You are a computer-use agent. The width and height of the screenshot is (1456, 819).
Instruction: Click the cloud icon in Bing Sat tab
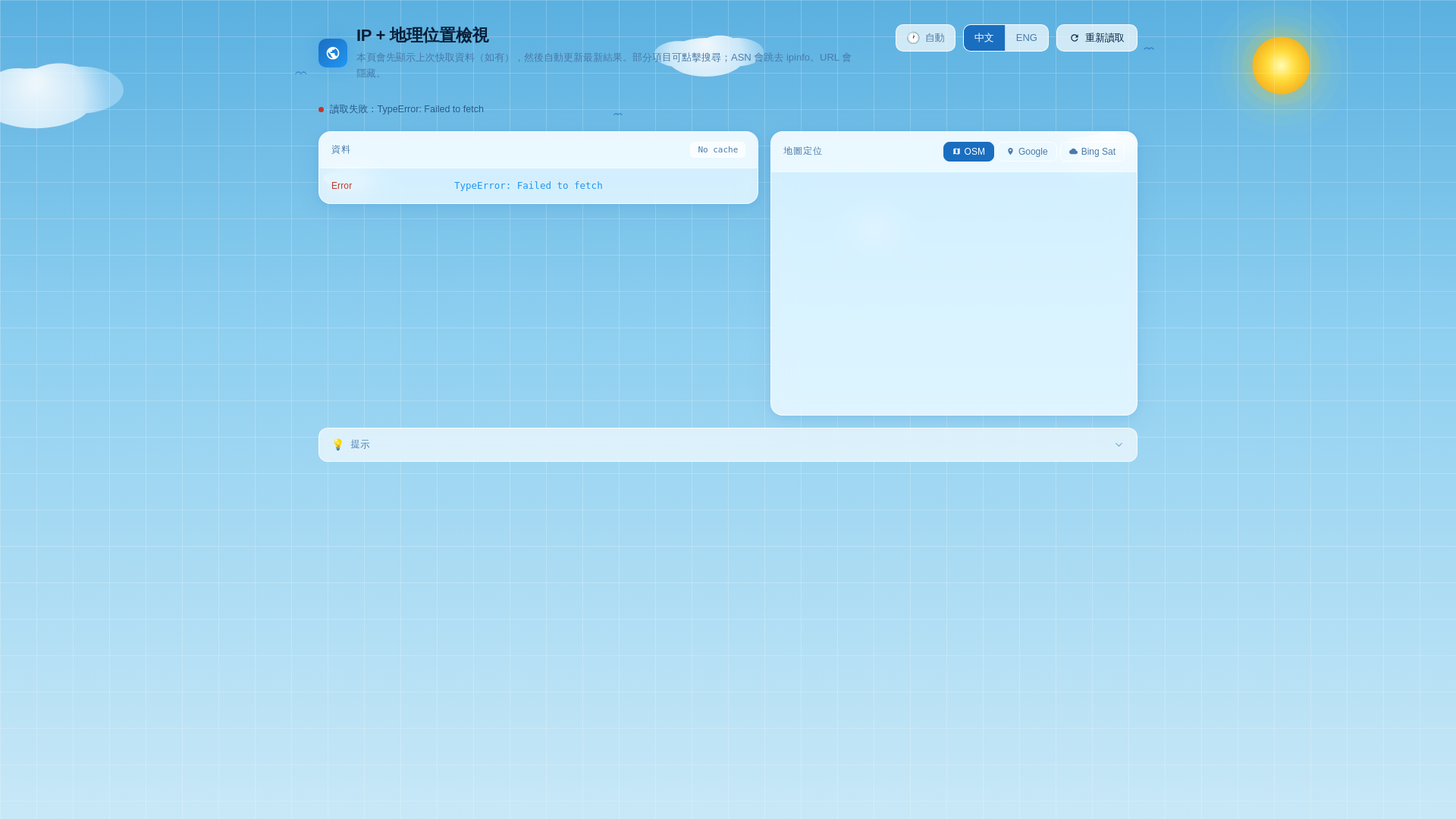point(1073,152)
